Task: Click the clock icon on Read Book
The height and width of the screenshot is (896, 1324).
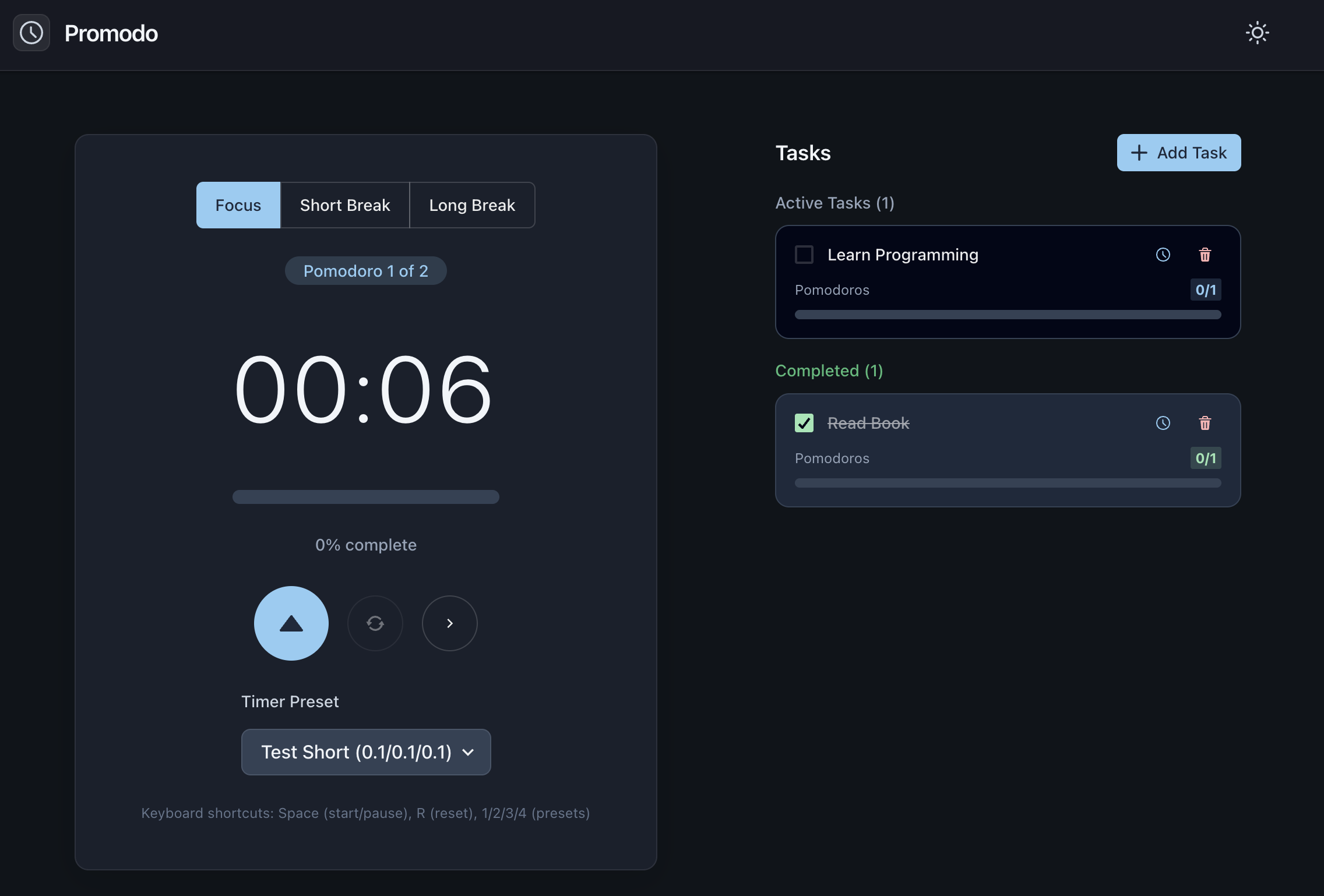Action: [x=1163, y=423]
